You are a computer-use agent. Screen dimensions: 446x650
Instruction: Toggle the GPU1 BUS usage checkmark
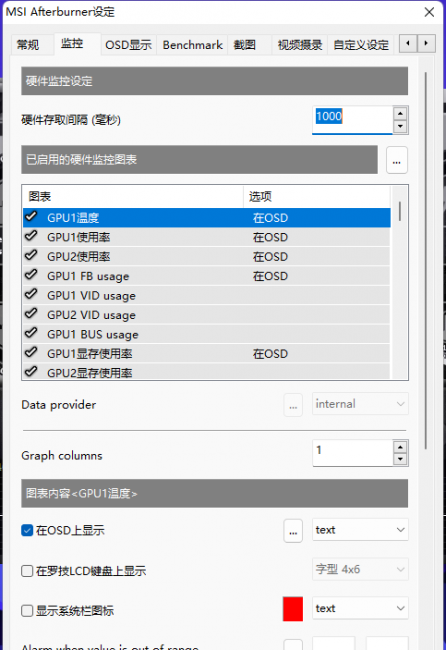[x=31, y=333]
